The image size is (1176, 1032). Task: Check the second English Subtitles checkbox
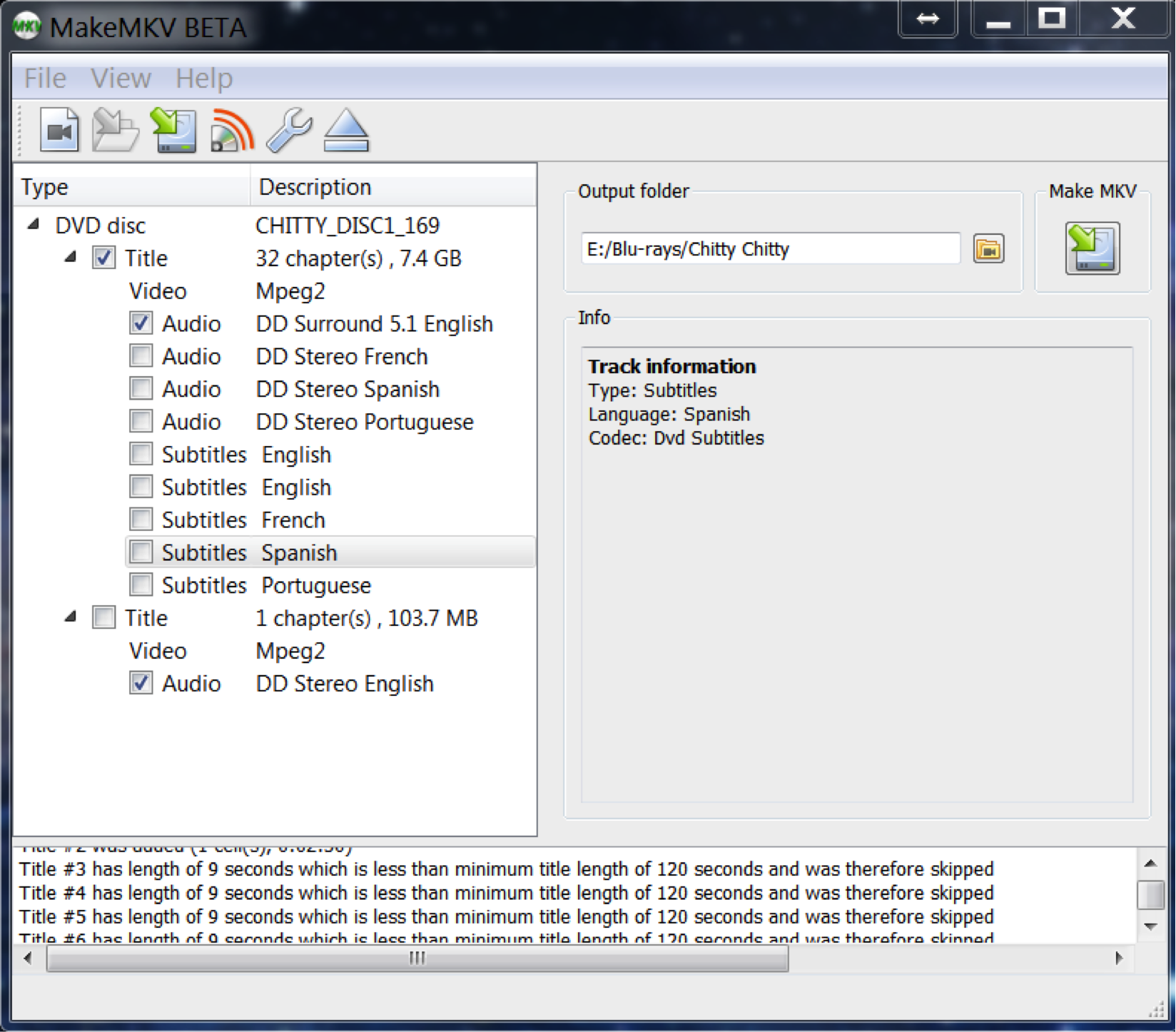click(x=141, y=487)
